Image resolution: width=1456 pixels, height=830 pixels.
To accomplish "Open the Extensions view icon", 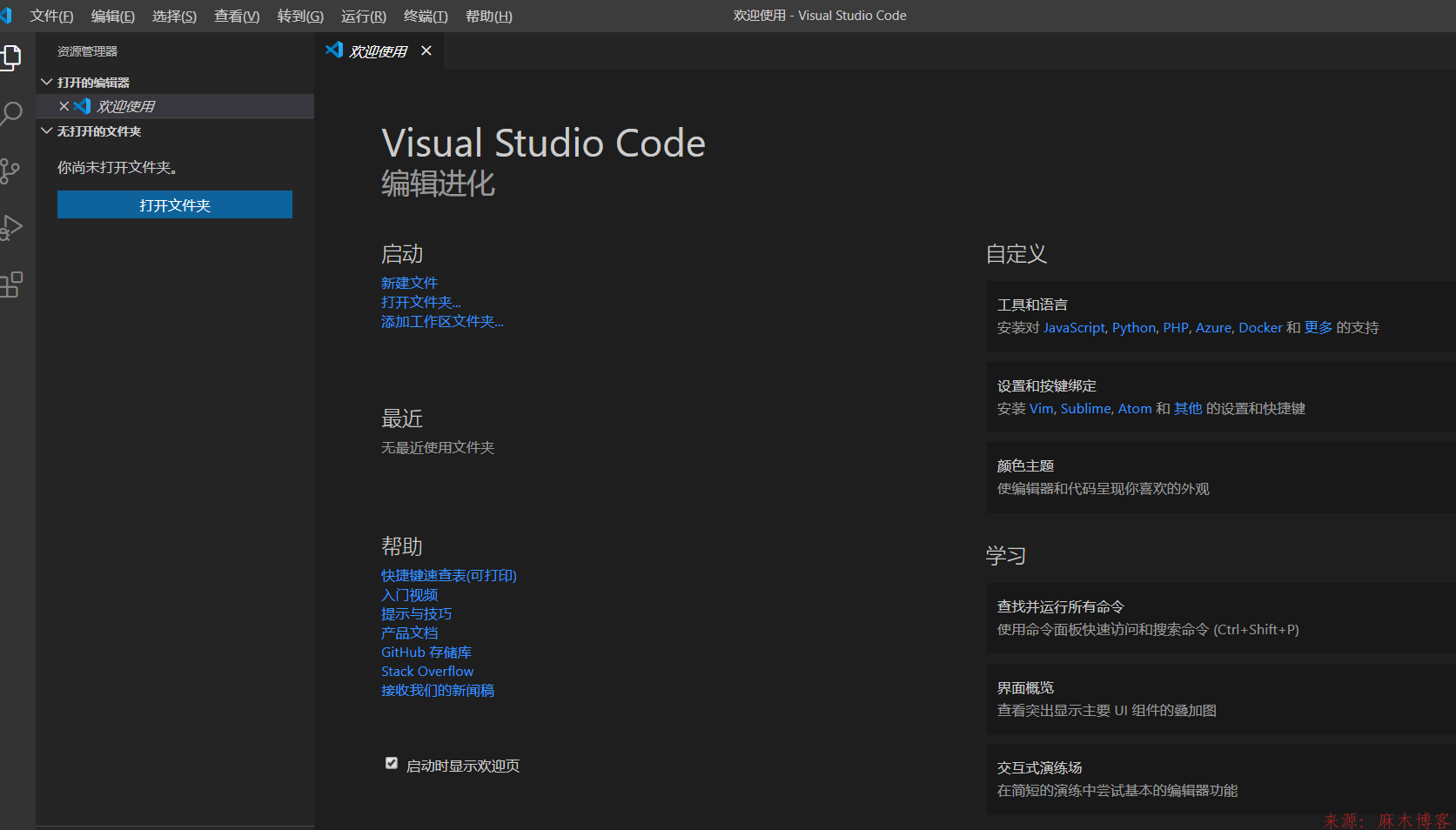I will pyautogui.click(x=13, y=284).
